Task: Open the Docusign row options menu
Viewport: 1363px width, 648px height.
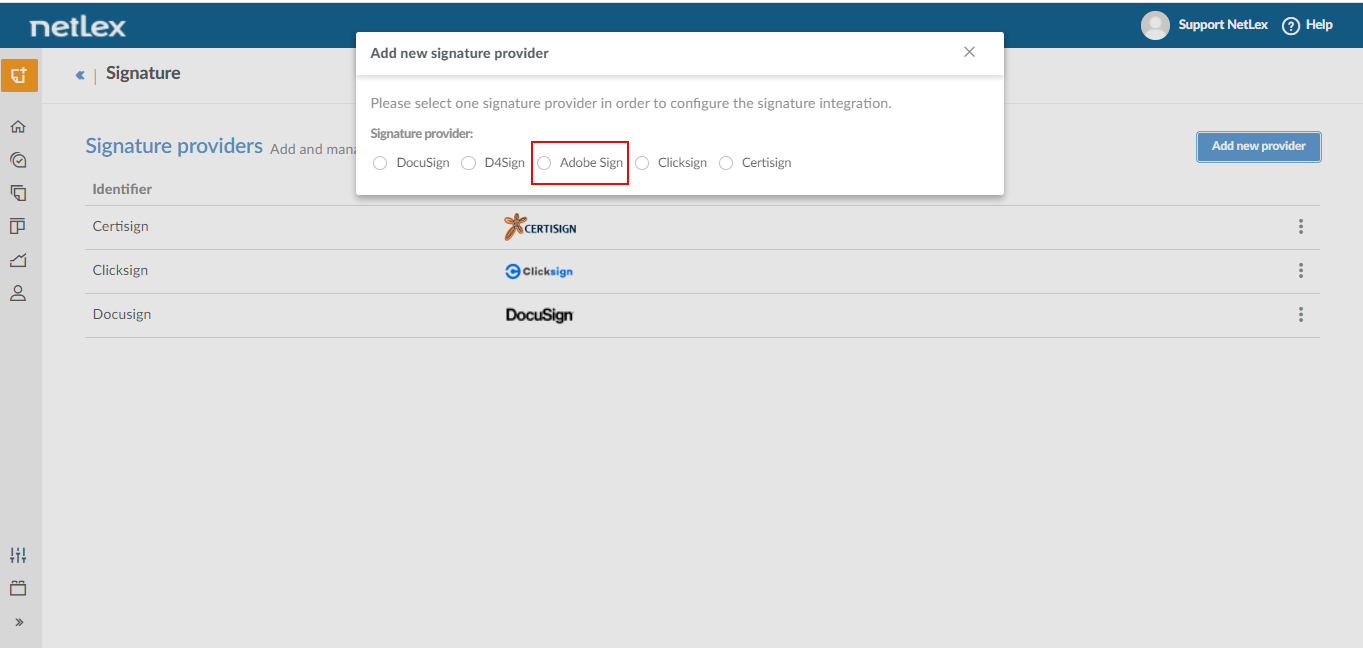Action: click(x=1301, y=315)
